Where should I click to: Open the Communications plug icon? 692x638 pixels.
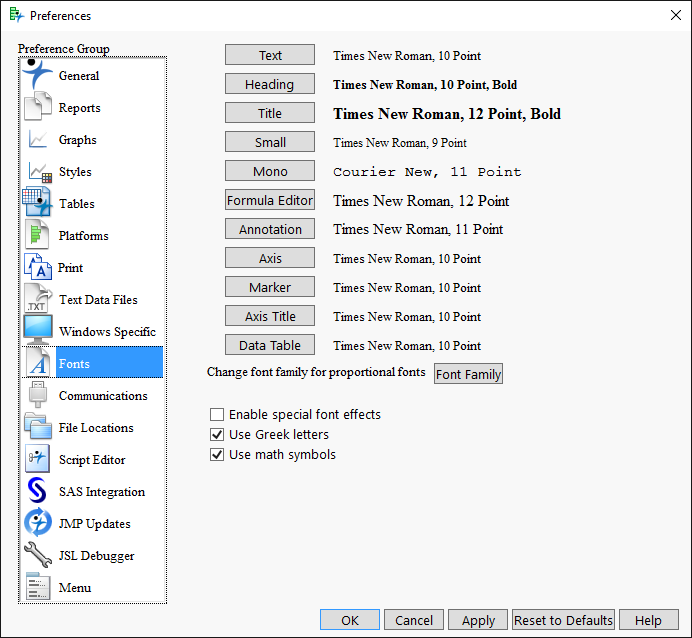[x=38, y=394]
